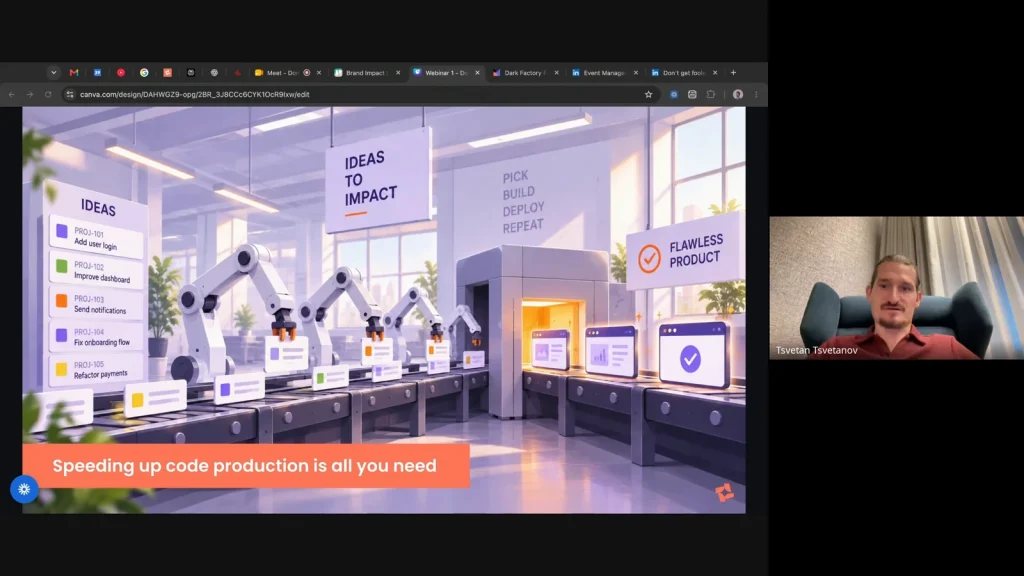Click 'PROJ-103 Send notifications' card
The image size is (1024, 576).
(x=96, y=304)
